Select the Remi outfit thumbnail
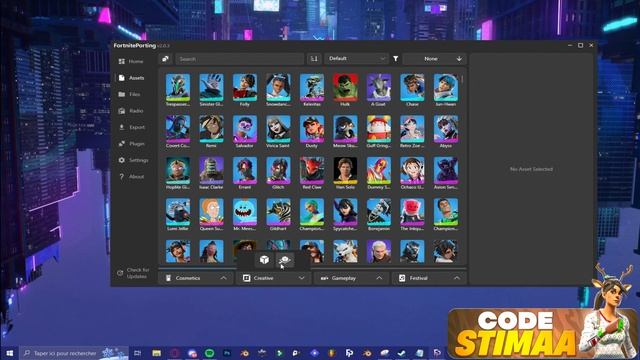 [x=211, y=129]
